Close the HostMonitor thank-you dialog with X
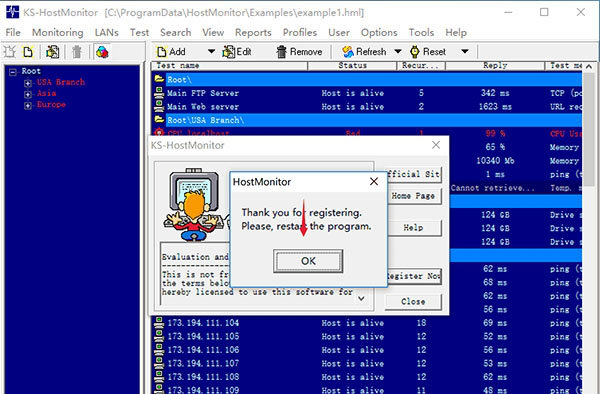The height and width of the screenshot is (409, 600). pos(374,181)
